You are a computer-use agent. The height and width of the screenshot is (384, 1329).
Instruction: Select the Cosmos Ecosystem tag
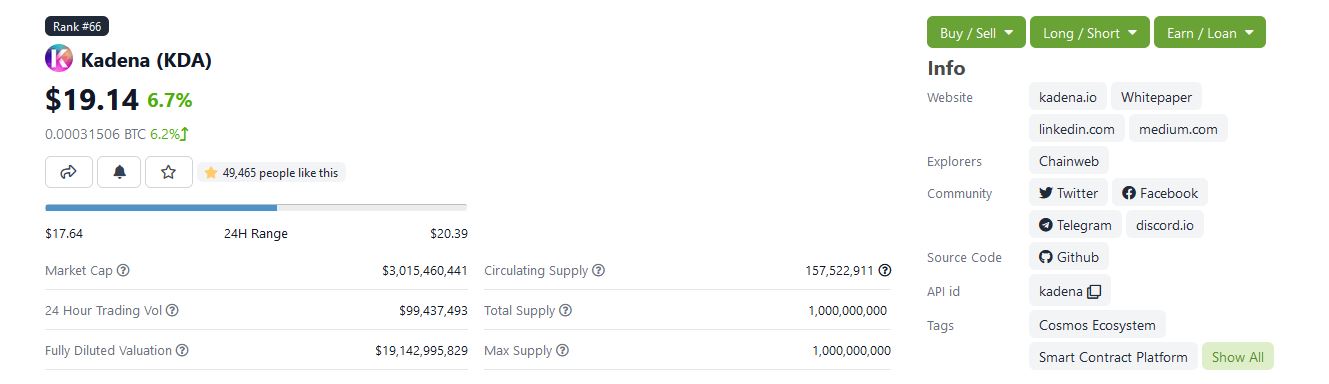pos(1097,325)
